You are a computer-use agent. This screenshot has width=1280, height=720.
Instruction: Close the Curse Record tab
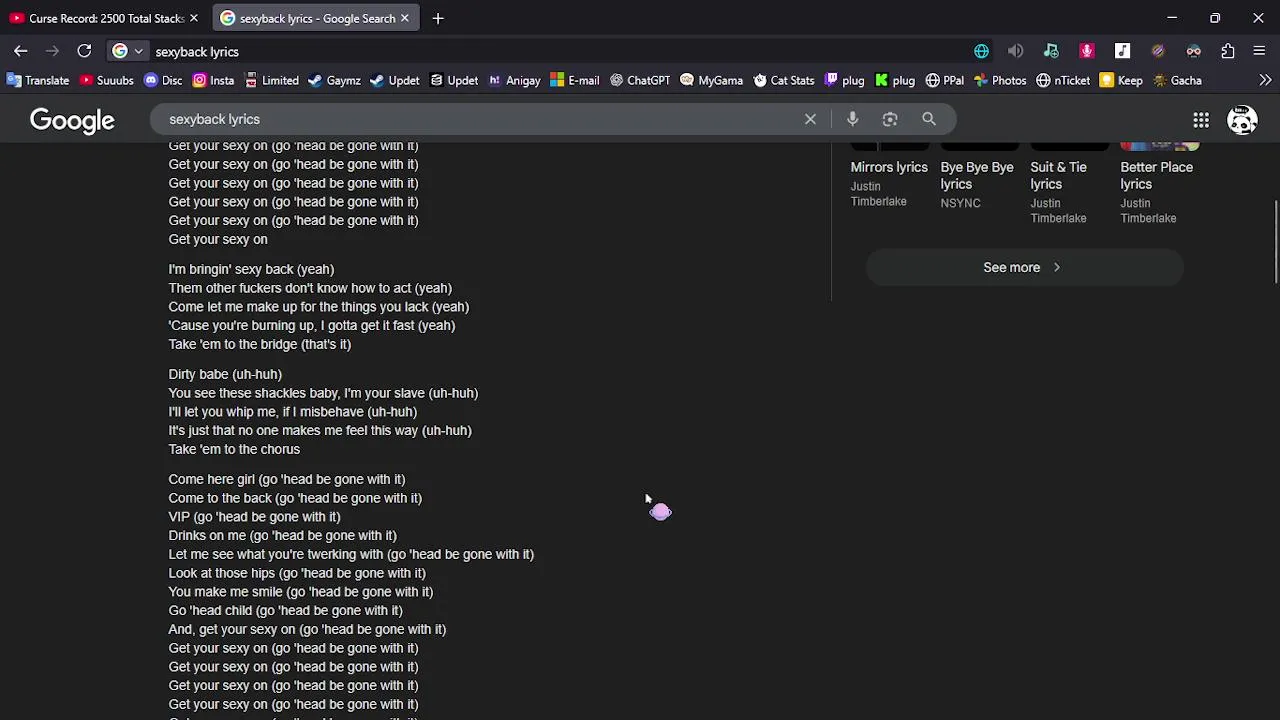click(x=193, y=18)
